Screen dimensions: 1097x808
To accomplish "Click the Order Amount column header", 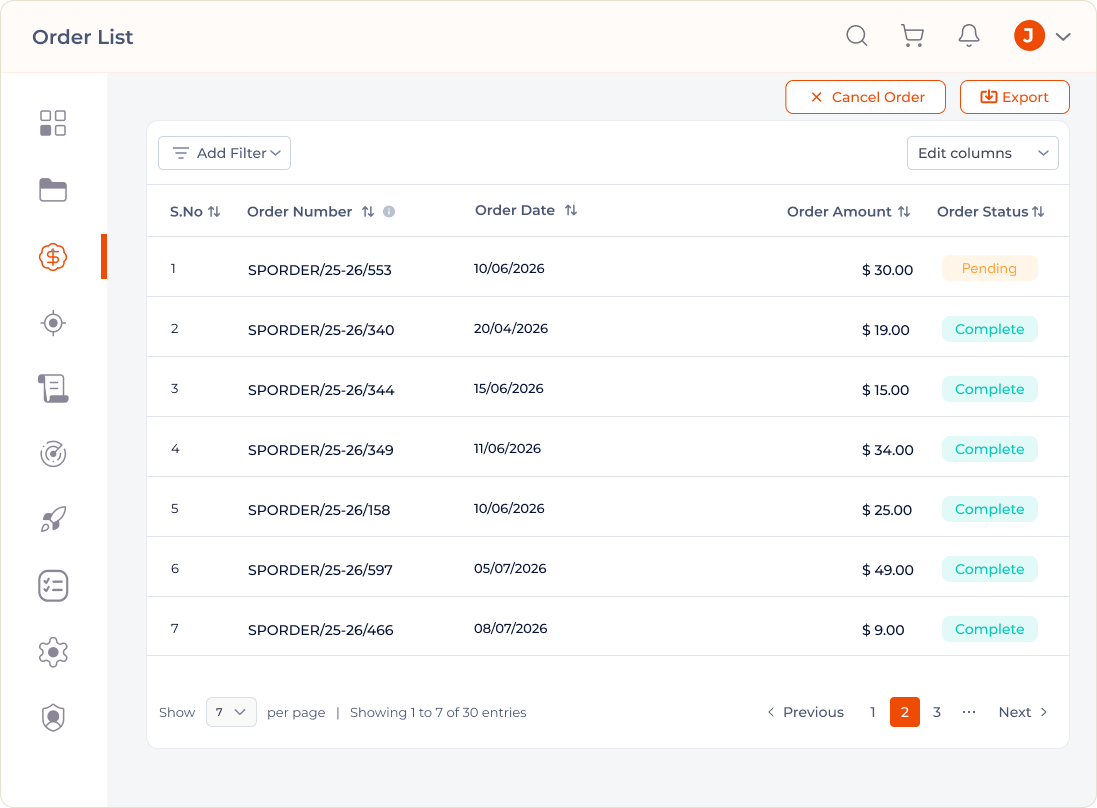I will [839, 211].
